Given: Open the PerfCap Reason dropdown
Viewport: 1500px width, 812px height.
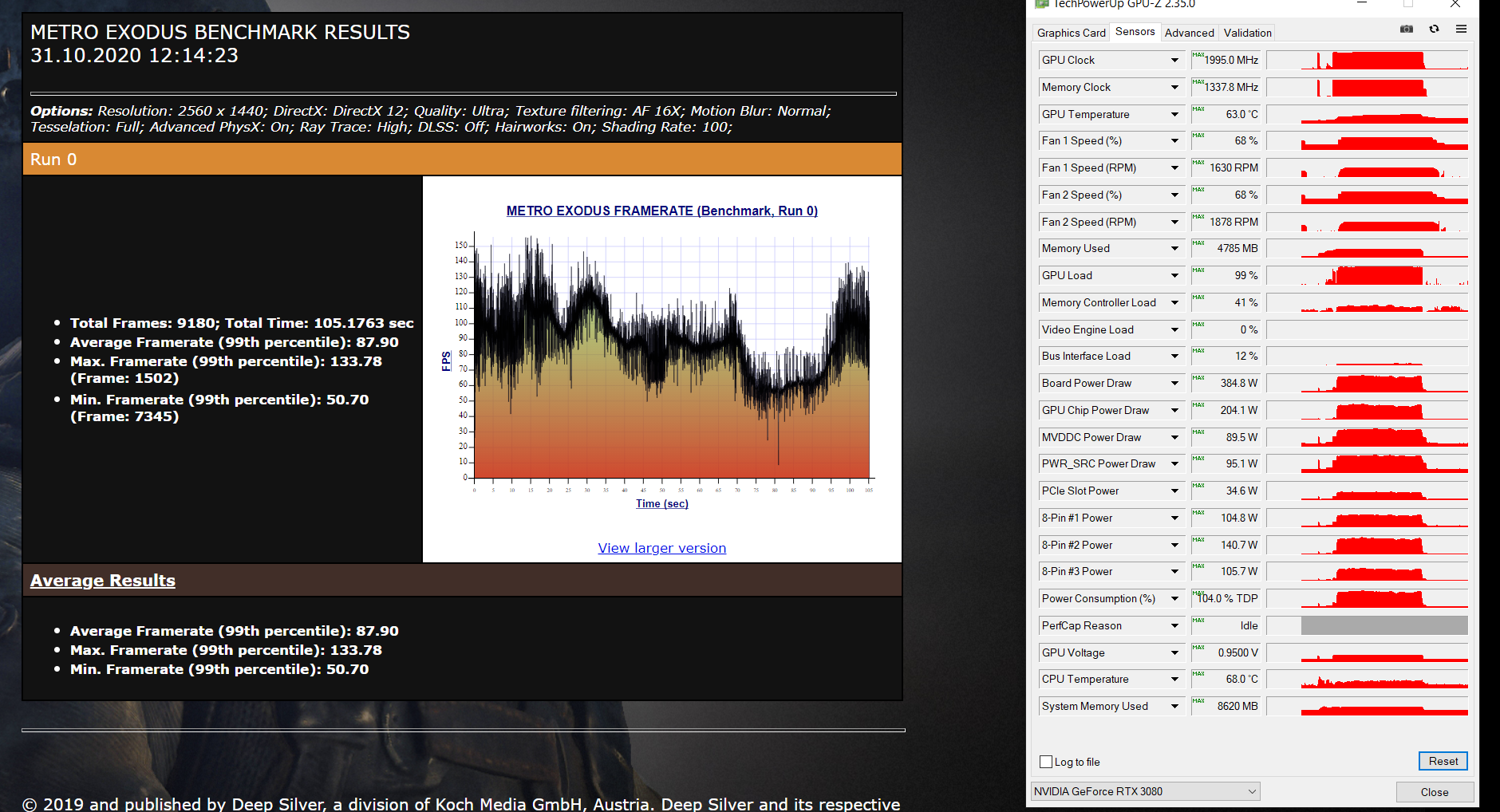Looking at the screenshot, I should tap(1174, 626).
